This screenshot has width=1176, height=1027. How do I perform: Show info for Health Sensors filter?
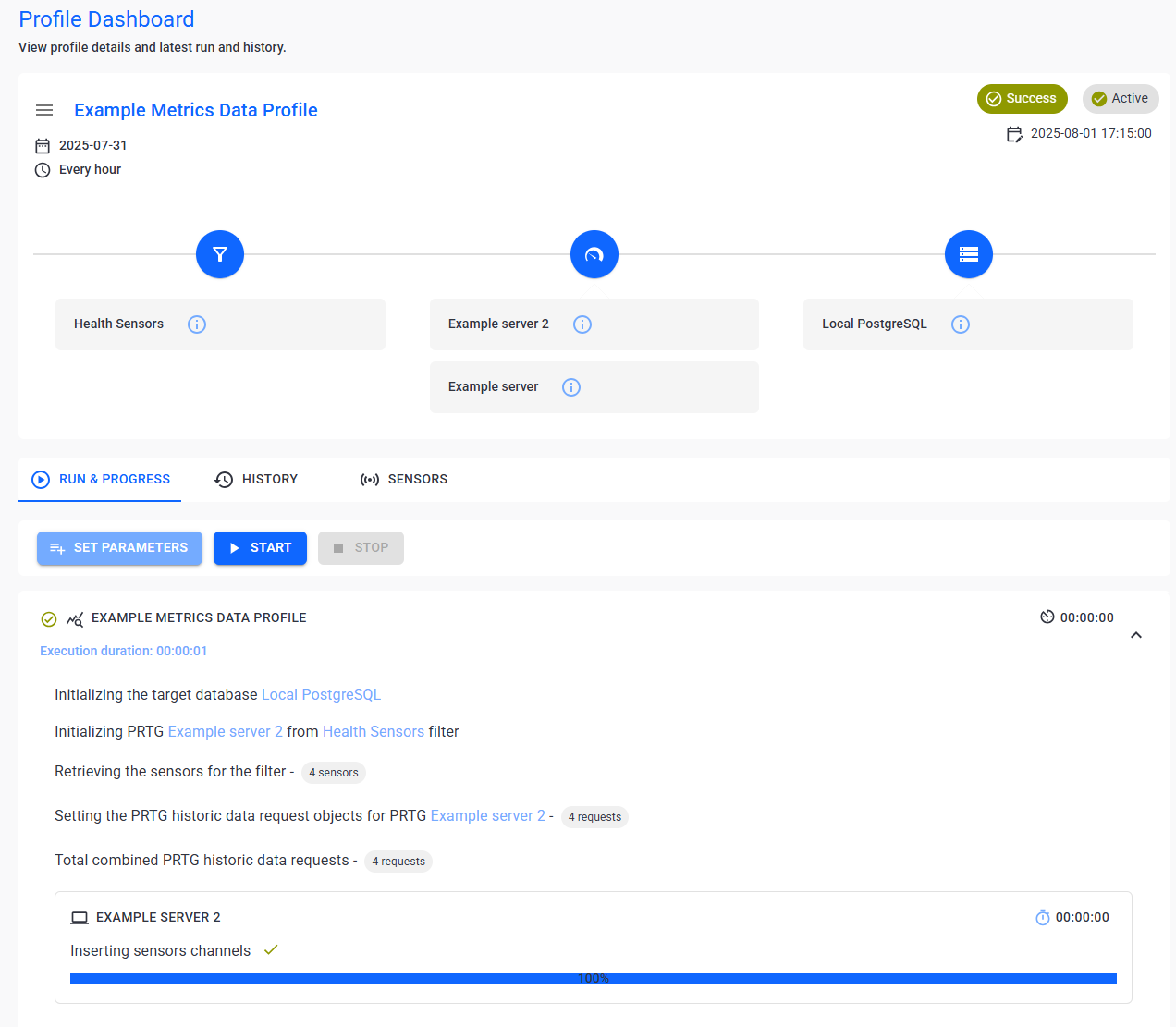click(x=197, y=324)
